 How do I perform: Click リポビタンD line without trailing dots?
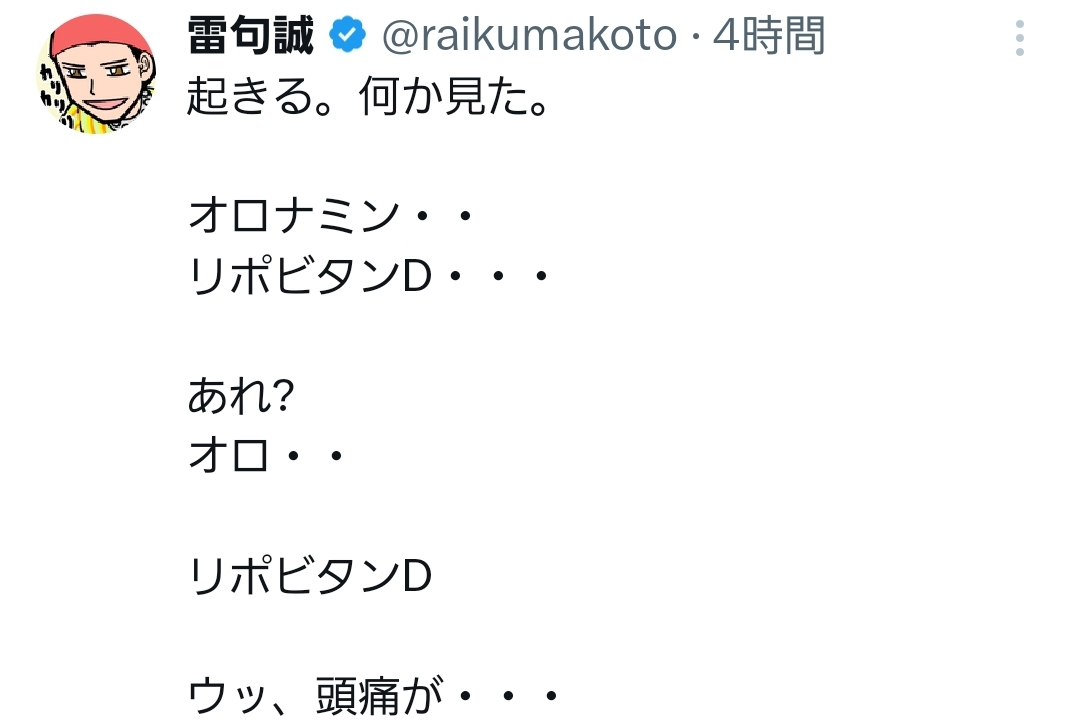[x=310, y=577]
